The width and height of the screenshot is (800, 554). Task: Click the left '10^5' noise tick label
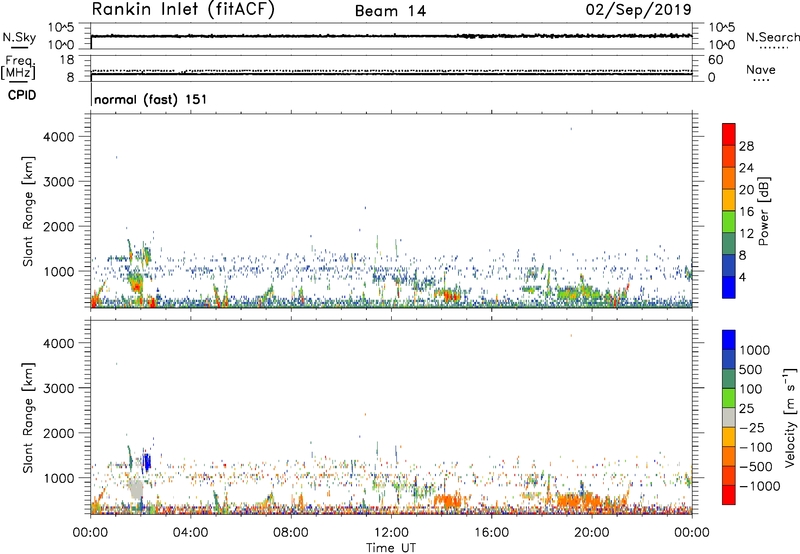(x=61, y=28)
